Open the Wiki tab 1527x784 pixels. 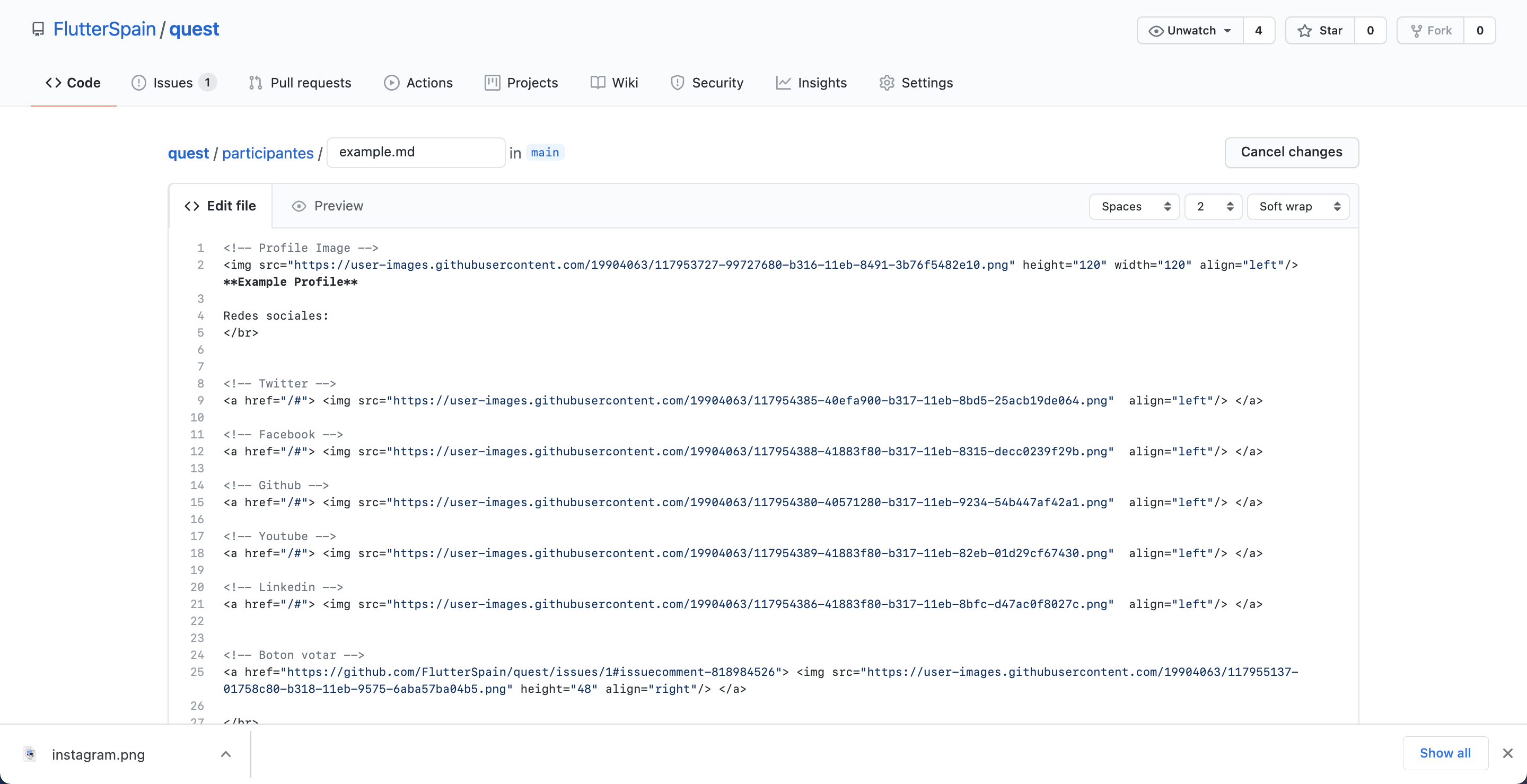pyautogui.click(x=614, y=83)
